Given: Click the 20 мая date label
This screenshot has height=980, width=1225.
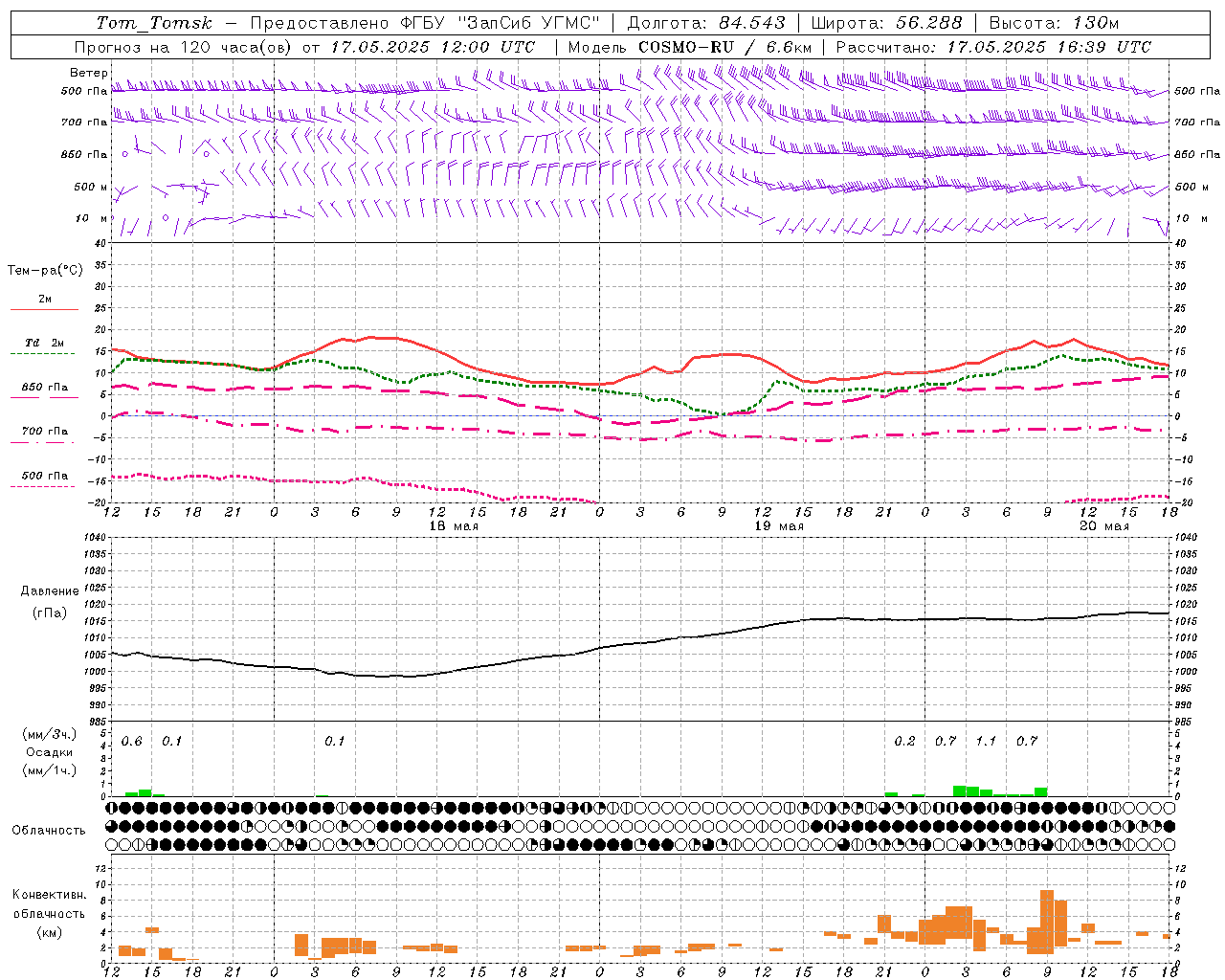Looking at the screenshot, I should tap(1103, 525).
